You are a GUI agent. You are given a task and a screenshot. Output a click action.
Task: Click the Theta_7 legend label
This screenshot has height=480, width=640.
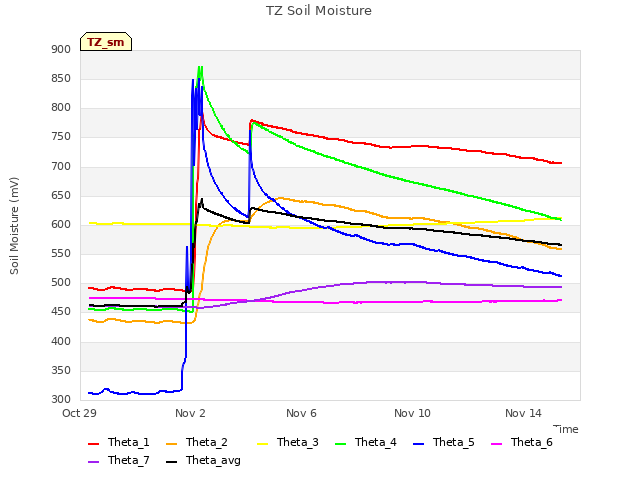coord(129,460)
